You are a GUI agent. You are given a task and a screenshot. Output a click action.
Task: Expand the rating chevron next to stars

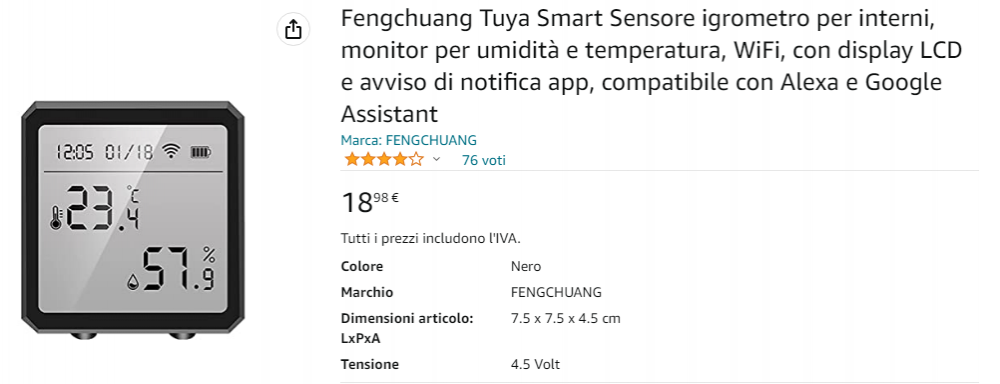pos(436,159)
